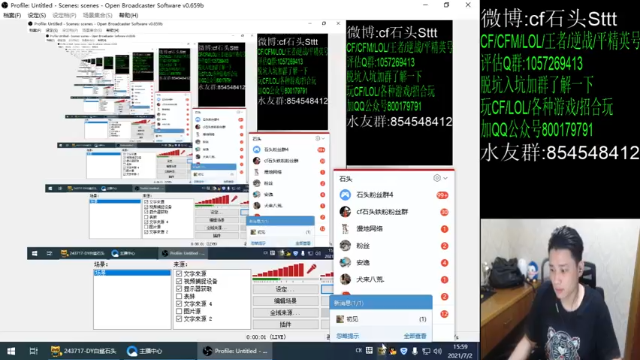Click the 水友群:854548412 overlay text

click(x=560, y=153)
